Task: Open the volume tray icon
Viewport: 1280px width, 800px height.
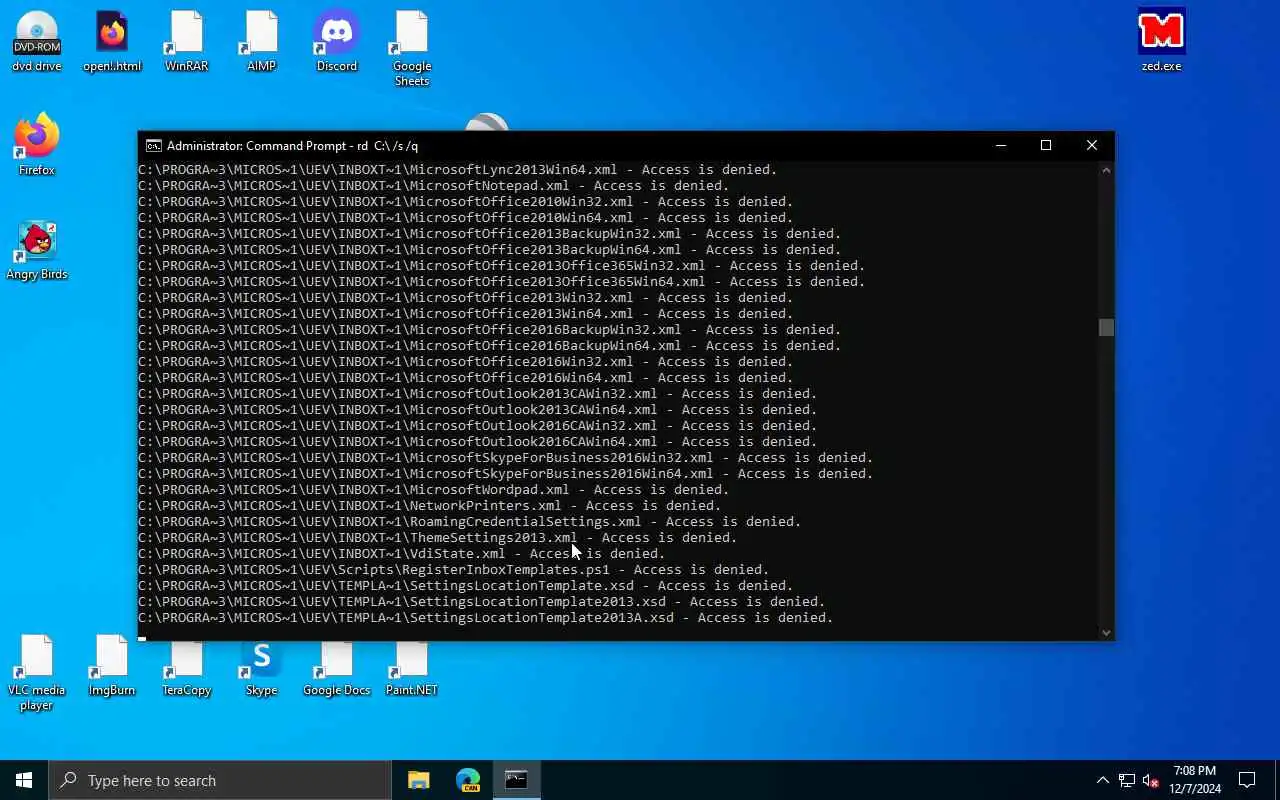Action: (1151, 781)
